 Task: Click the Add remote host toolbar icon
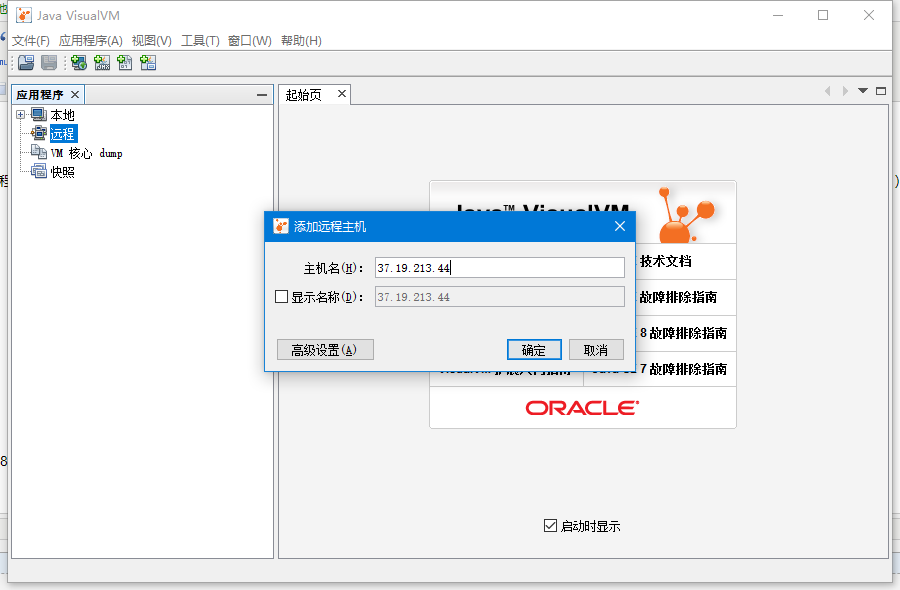[79, 63]
